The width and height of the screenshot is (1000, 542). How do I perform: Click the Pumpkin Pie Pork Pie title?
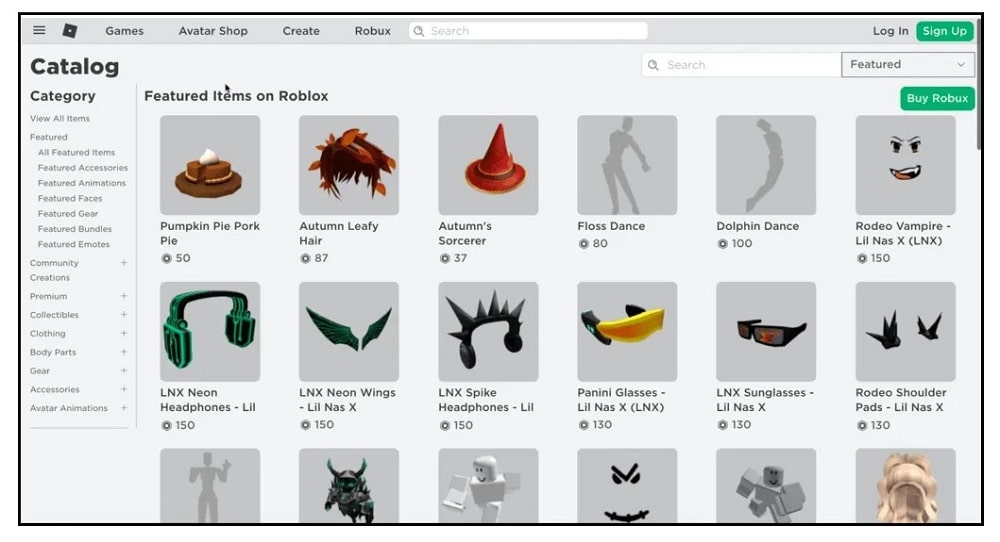tap(210, 233)
